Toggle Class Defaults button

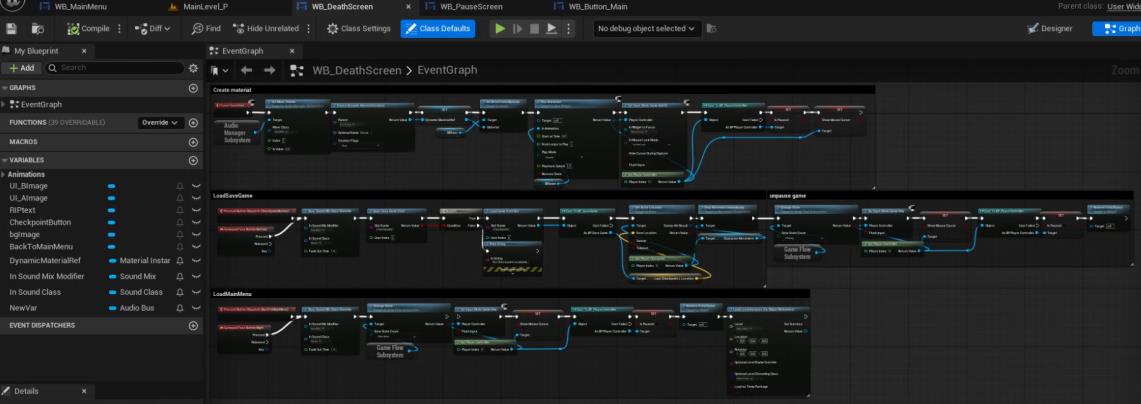pyautogui.click(x=437, y=28)
